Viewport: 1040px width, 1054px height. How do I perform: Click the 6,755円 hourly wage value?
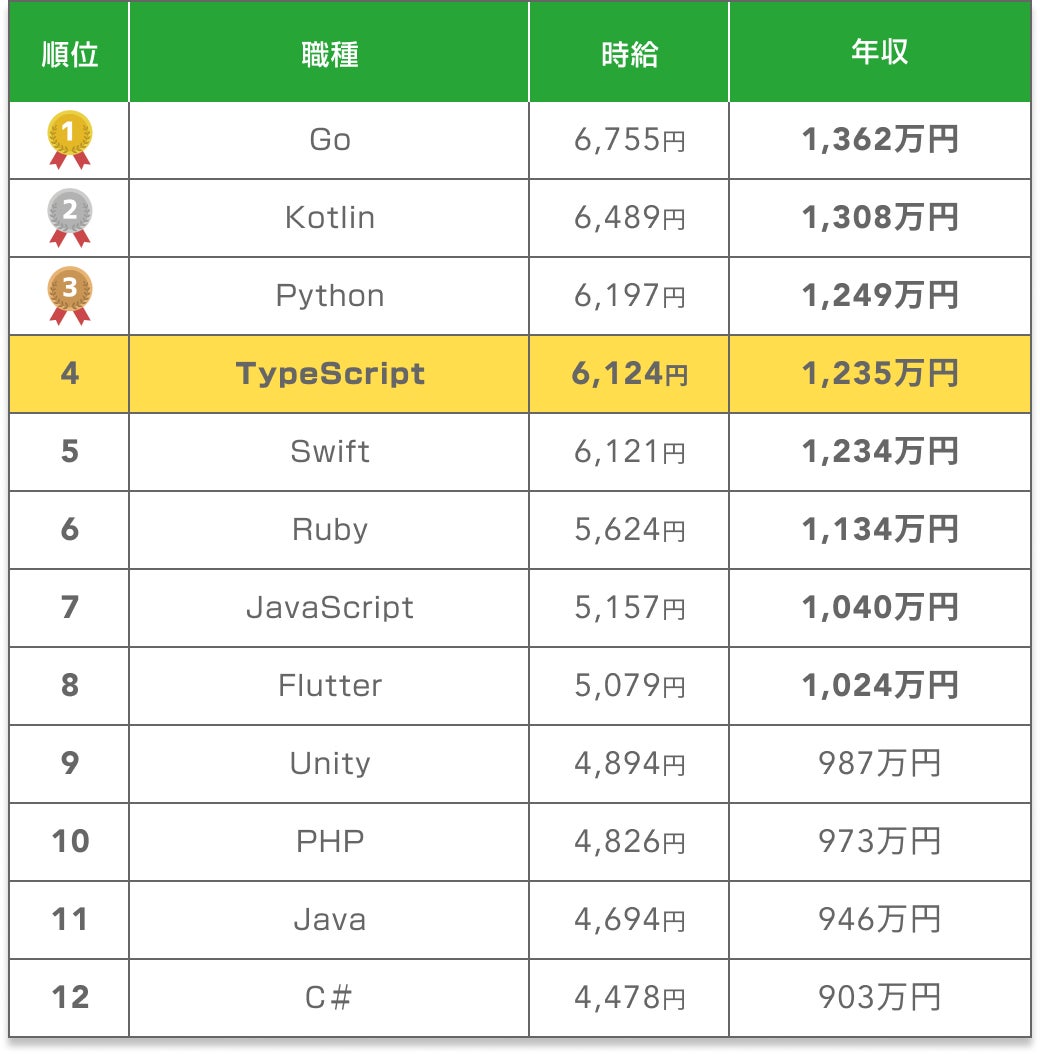629,140
